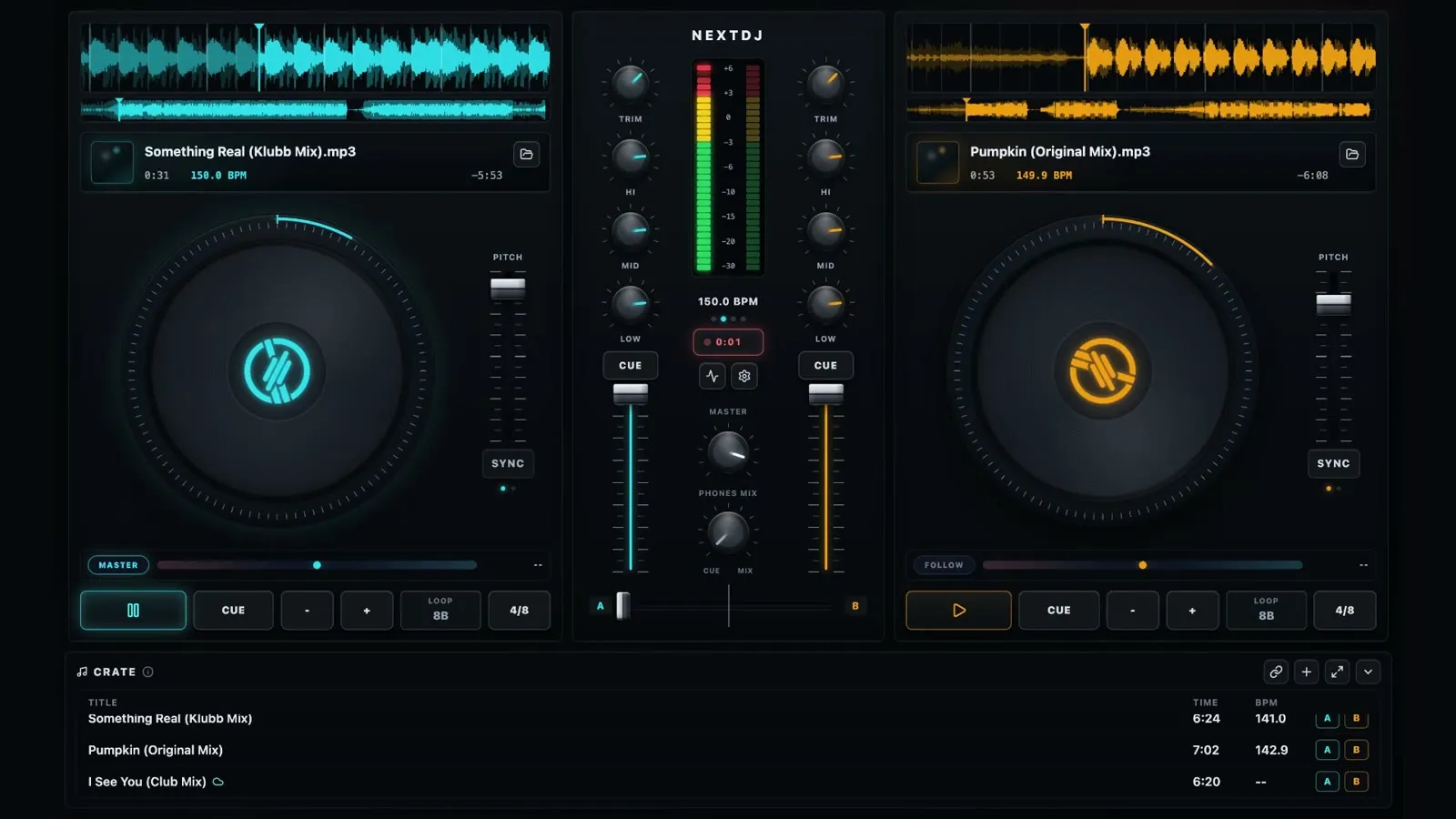Click left channel volume fader cap
The image size is (1456, 819).
631,394
